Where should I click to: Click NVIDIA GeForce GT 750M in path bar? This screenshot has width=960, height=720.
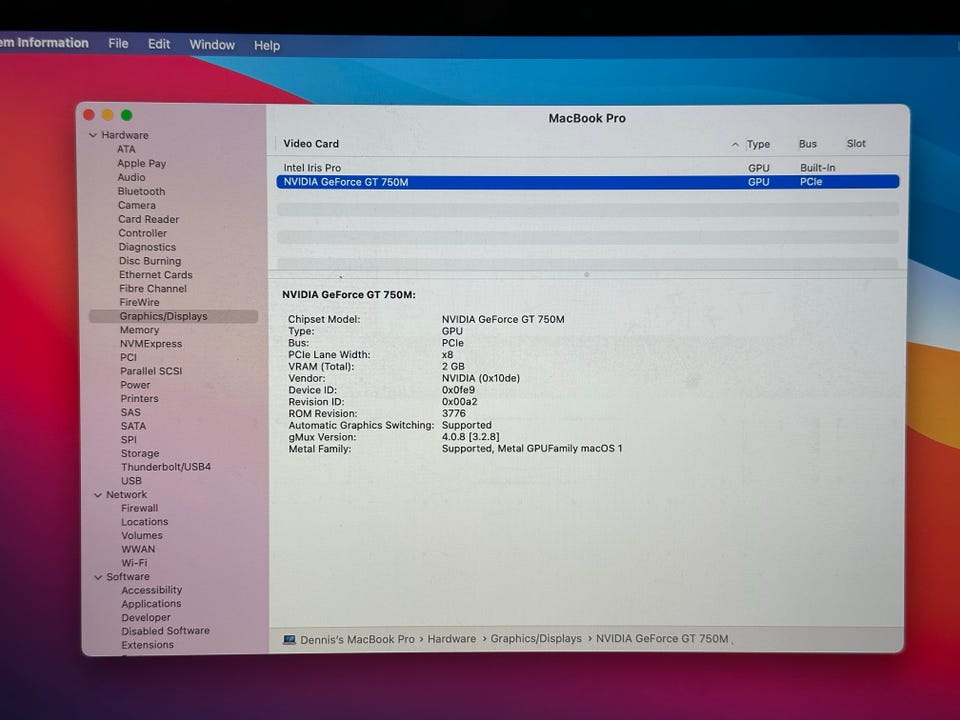click(662, 639)
